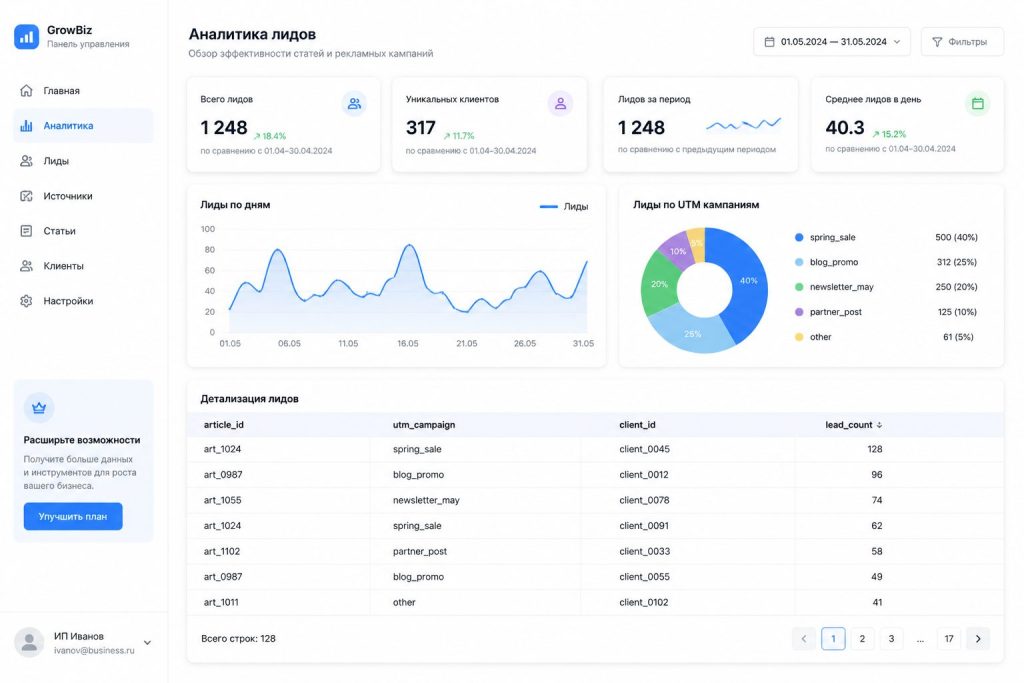Open the Статьи menu item
The image size is (1024, 683).
[x=84, y=230]
